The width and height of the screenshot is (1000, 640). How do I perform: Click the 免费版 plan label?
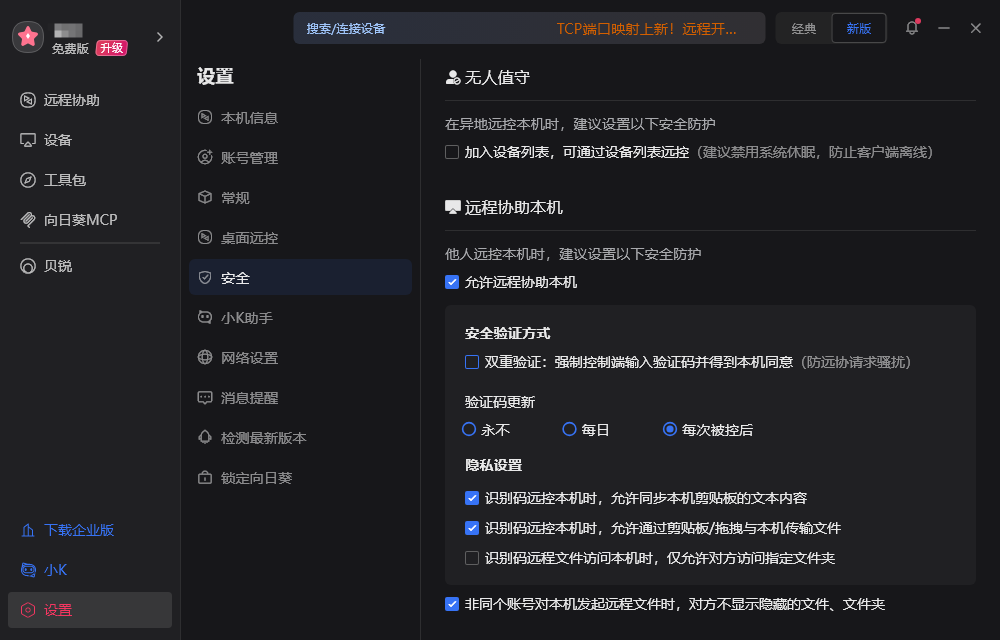[71, 48]
